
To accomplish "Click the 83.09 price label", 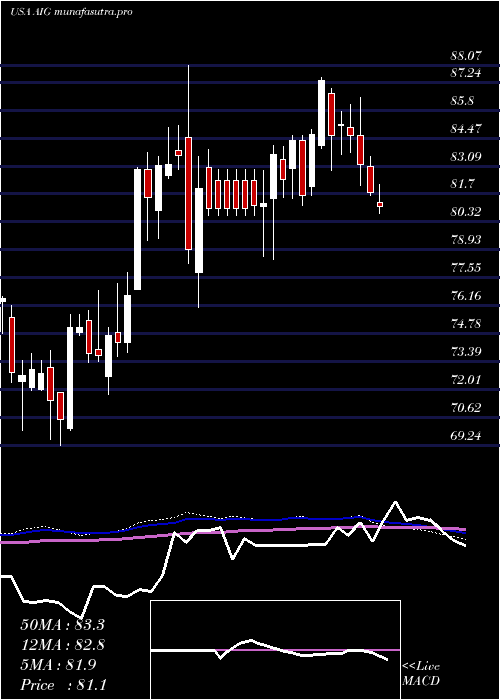I will [466, 157].
